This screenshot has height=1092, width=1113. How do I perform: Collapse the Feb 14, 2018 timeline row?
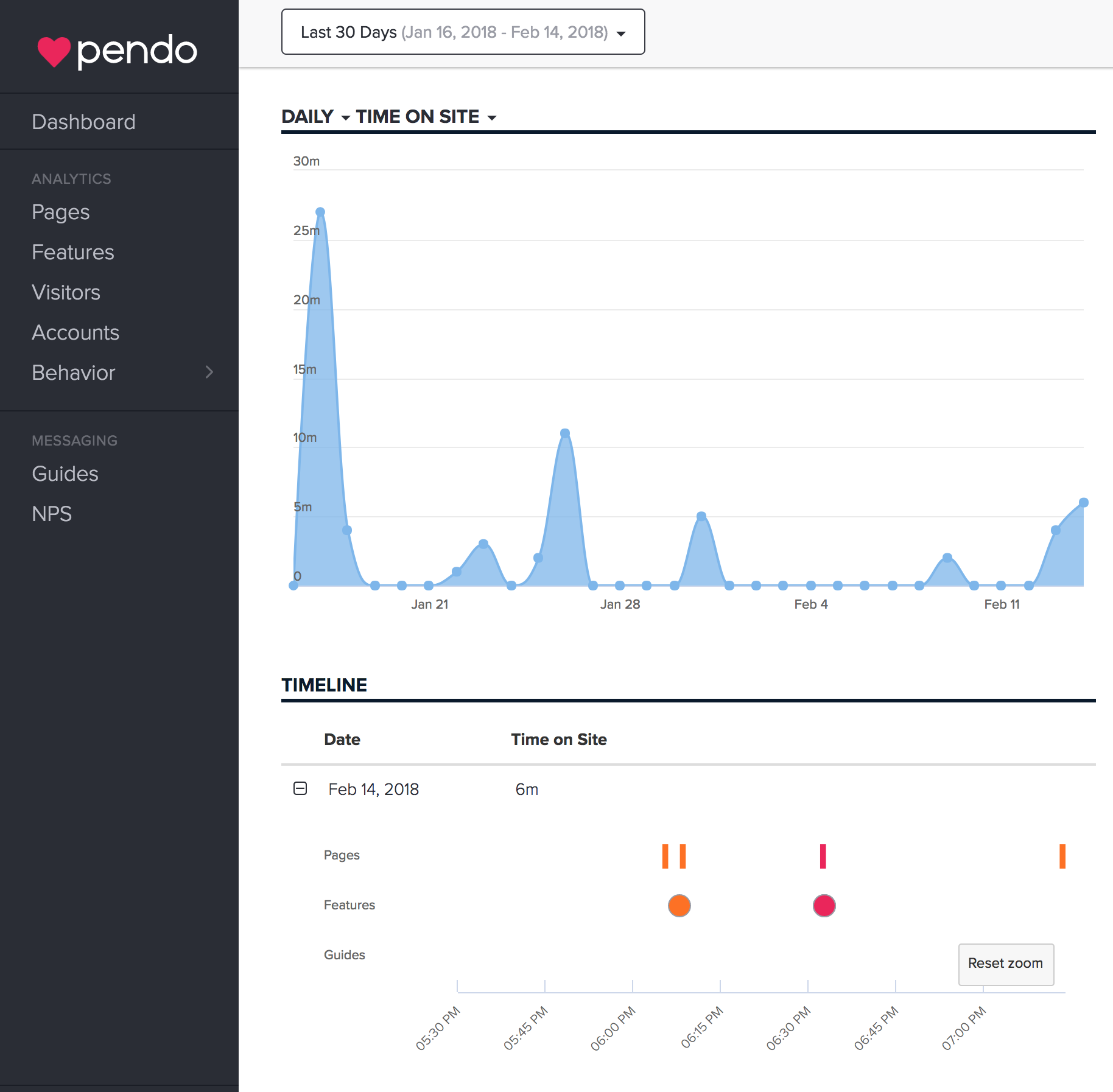click(300, 789)
